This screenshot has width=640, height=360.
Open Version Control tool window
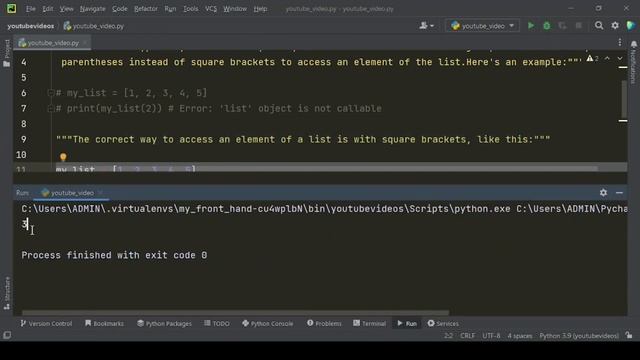[46, 323]
